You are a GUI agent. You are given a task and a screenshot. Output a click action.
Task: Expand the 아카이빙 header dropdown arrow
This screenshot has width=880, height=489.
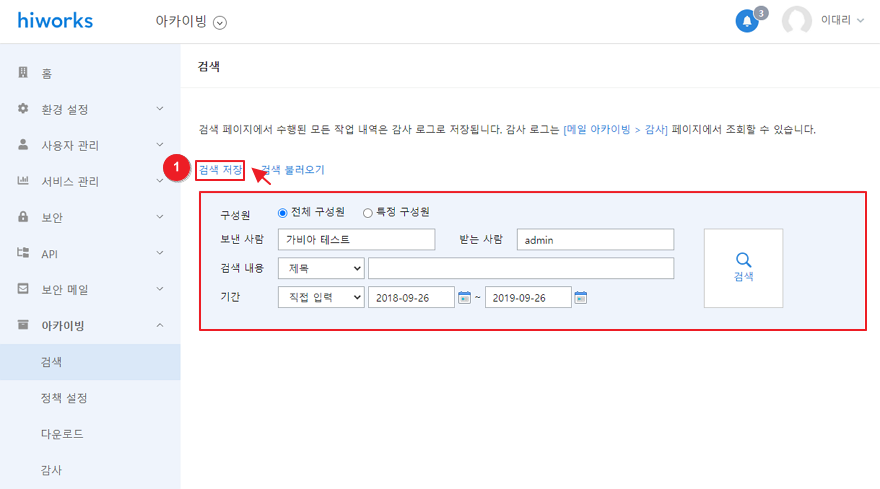pyautogui.click(x=220, y=22)
